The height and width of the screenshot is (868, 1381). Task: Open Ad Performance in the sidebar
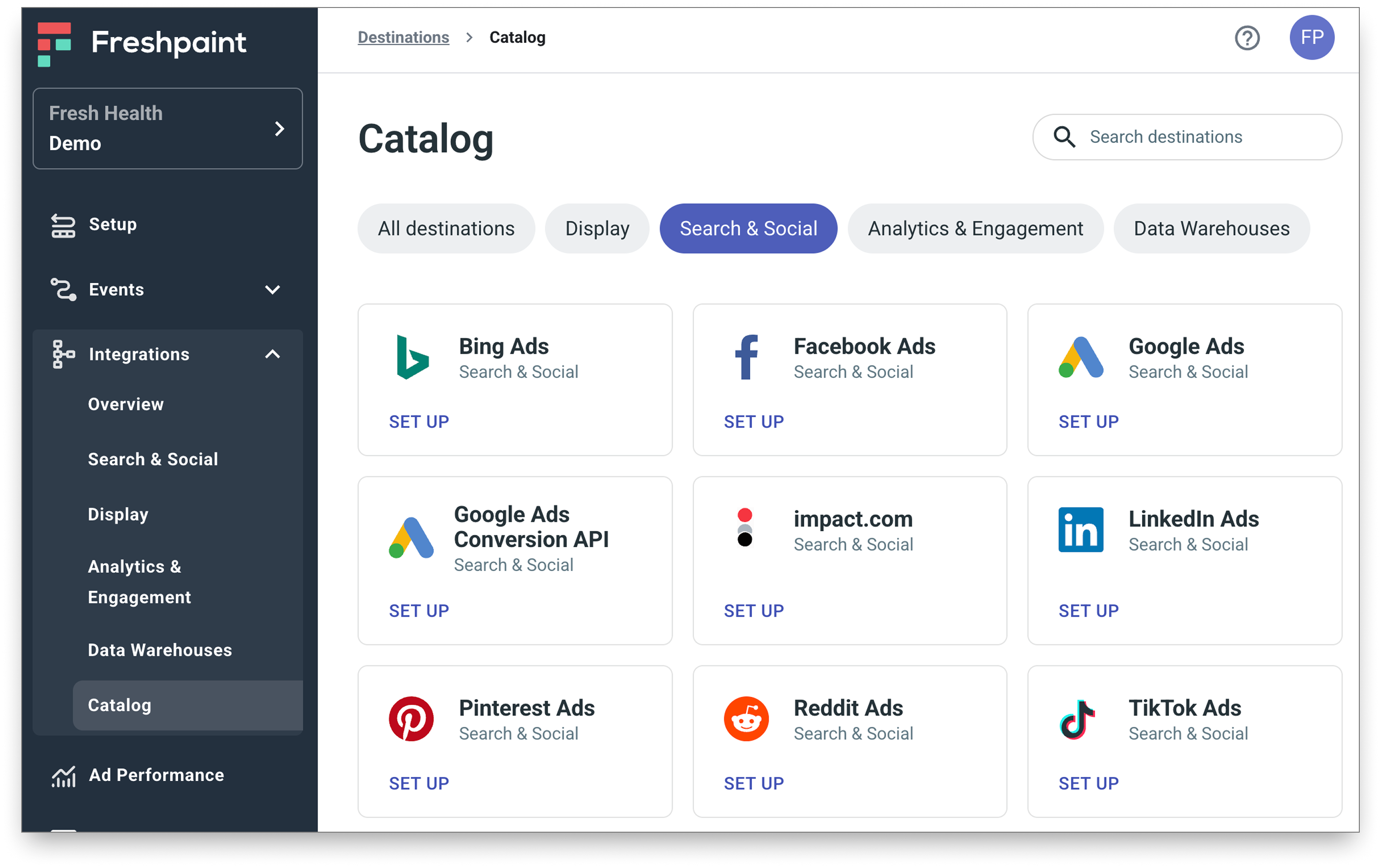[156, 775]
